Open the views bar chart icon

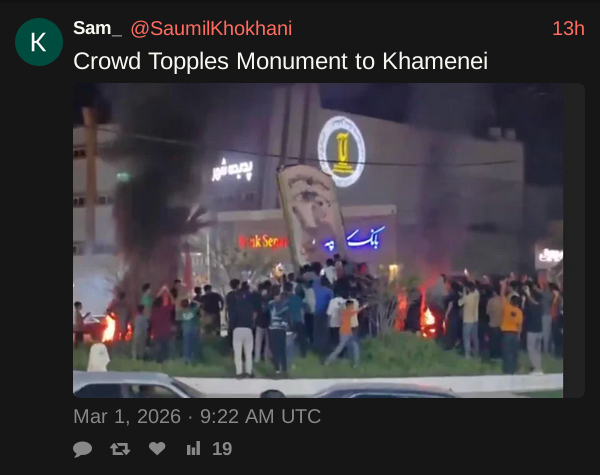tap(193, 449)
